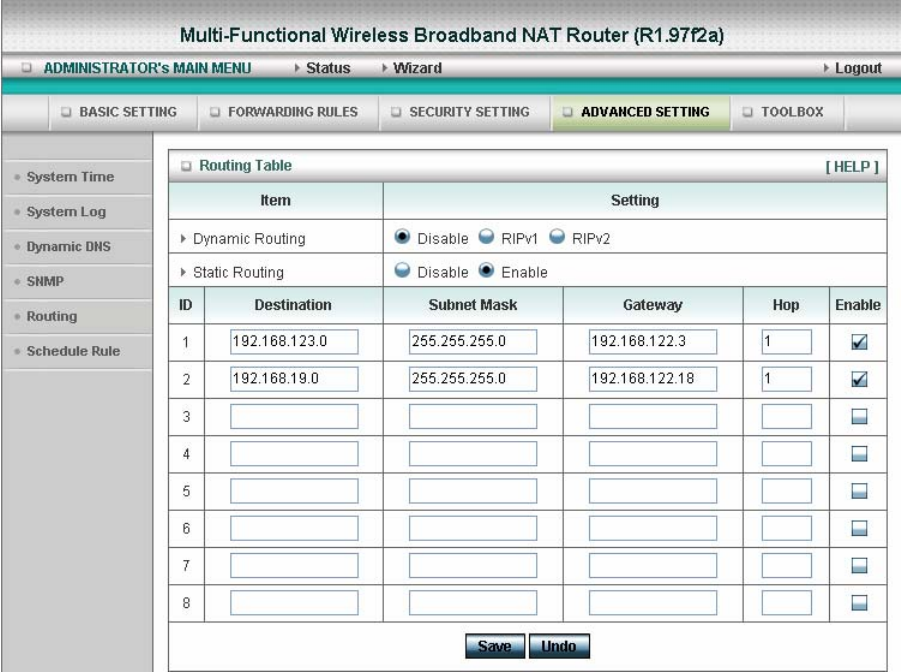Image resolution: width=901 pixels, height=672 pixels.
Task: Open System Time in sidebar
Action: click(x=70, y=176)
